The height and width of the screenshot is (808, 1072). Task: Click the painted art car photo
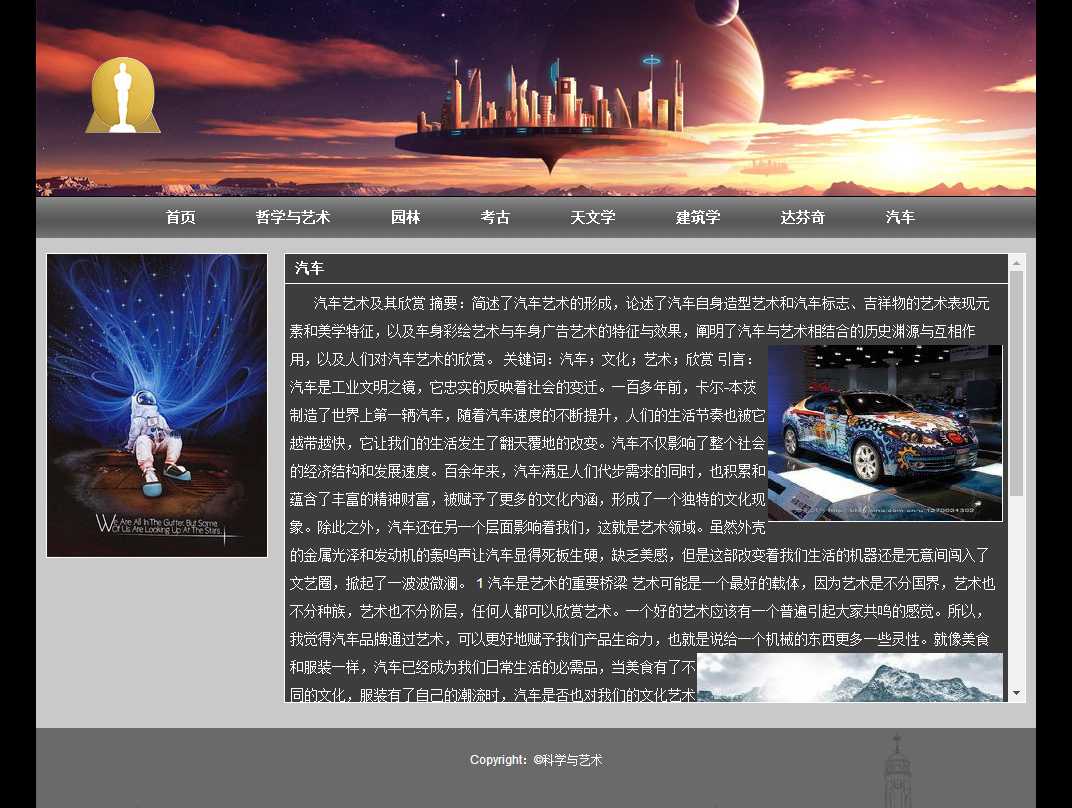(884, 432)
